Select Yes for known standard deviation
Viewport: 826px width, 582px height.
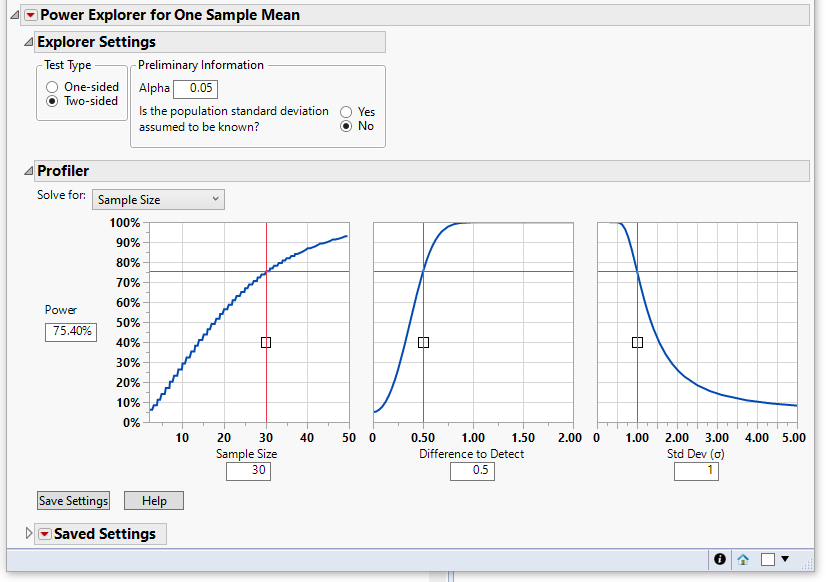point(345,111)
